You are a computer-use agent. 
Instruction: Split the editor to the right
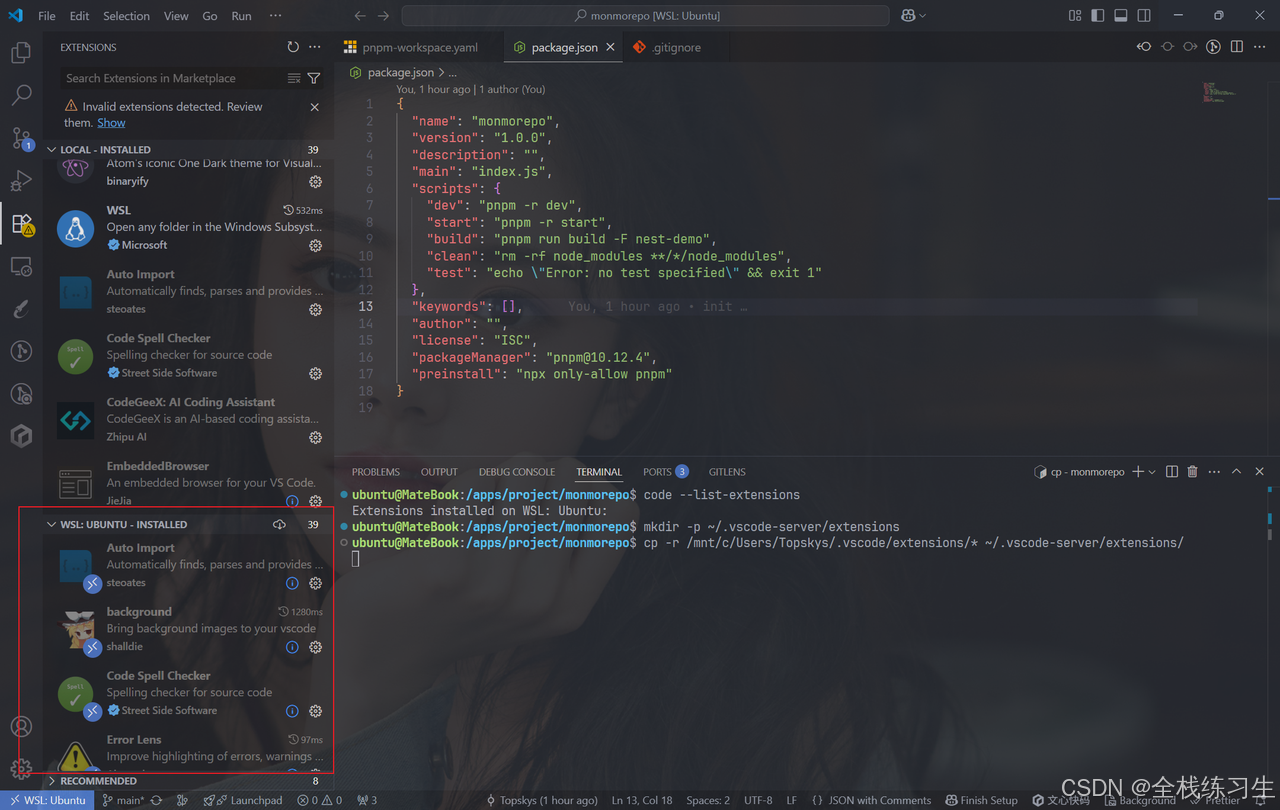(x=1237, y=46)
